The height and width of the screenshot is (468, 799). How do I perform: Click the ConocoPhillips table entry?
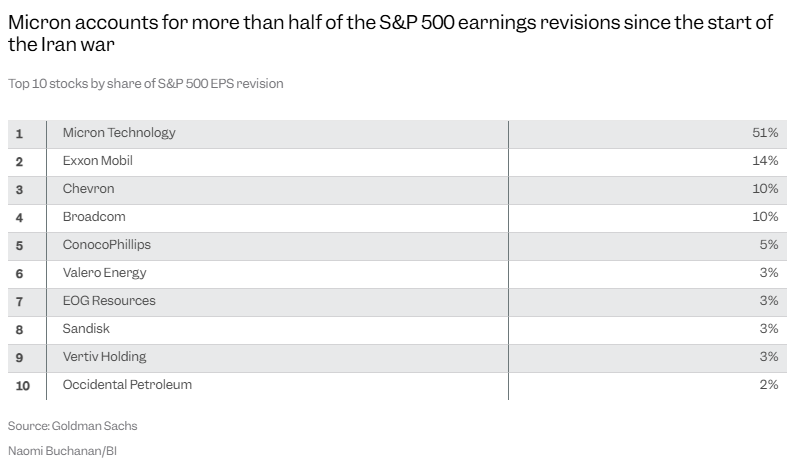[x=107, y=245]
